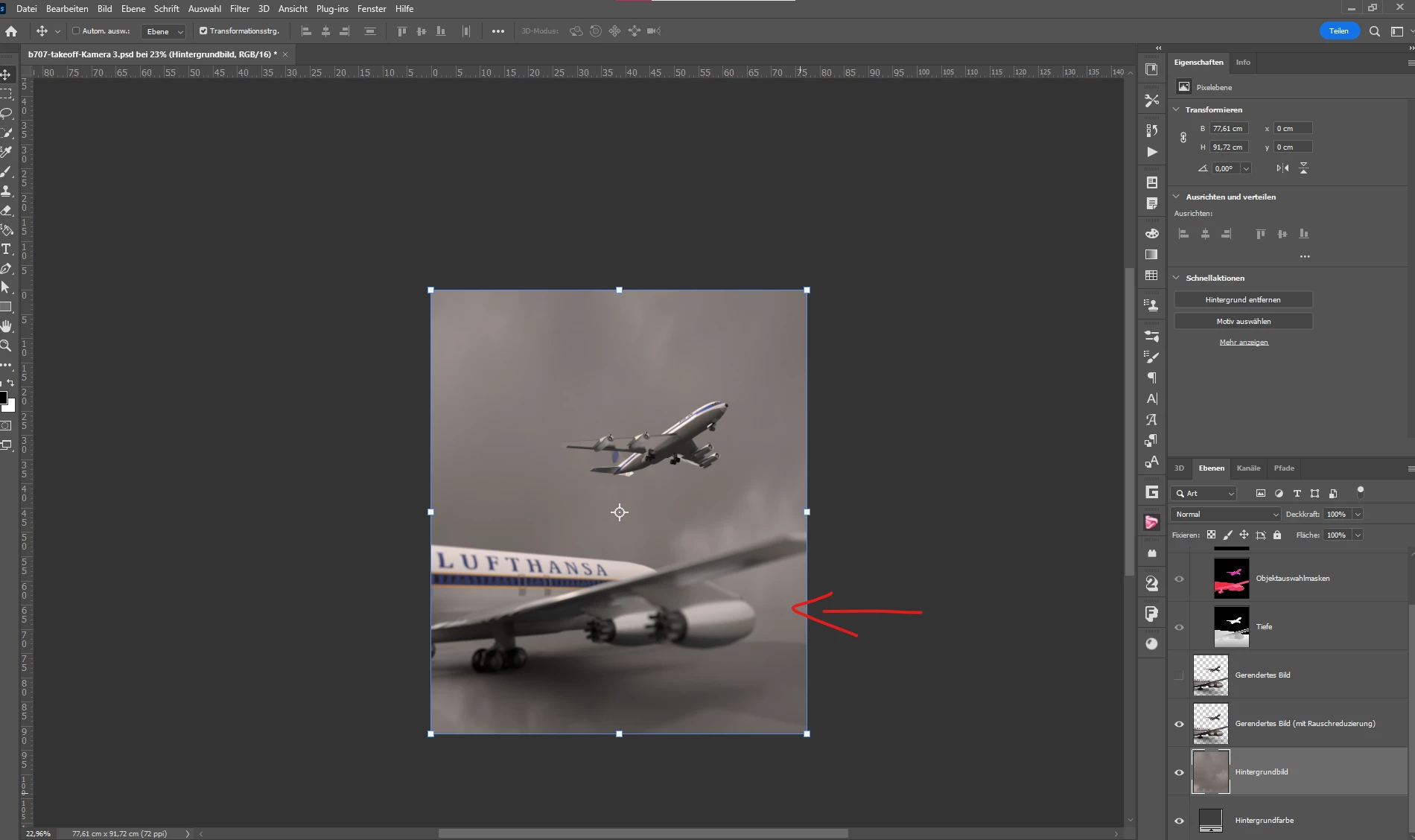Click the Motiv auswählen button
1415x840 pixels.
1243,321
